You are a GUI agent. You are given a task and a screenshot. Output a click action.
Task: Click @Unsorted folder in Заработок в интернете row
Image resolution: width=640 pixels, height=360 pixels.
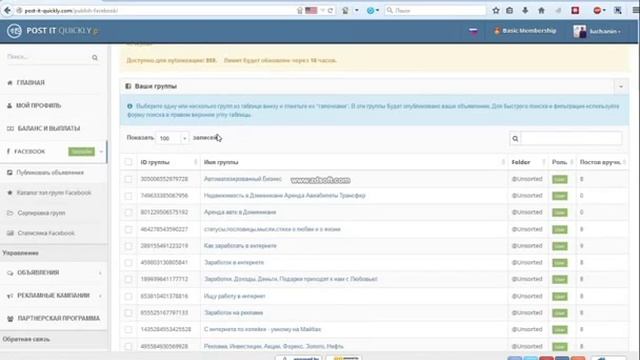(527, 262)
